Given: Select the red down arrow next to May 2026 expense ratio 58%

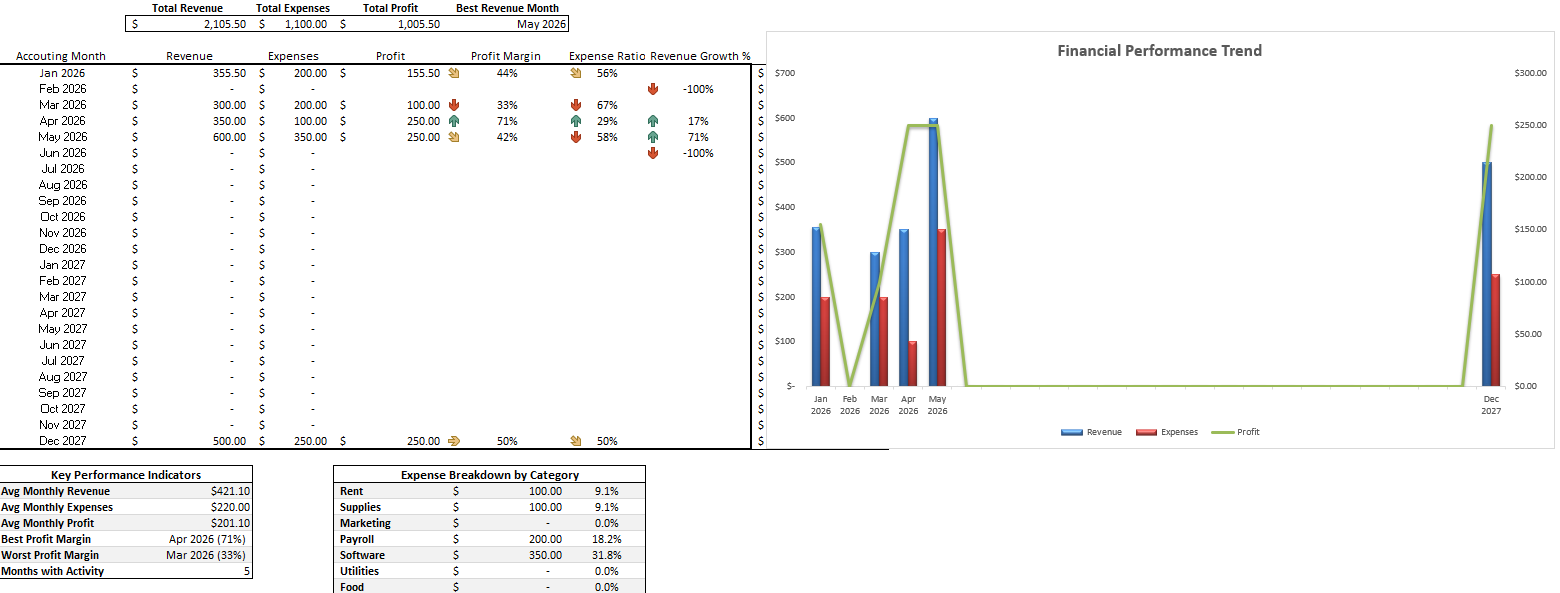Looking at the screenshot, I should pos(575,137).
